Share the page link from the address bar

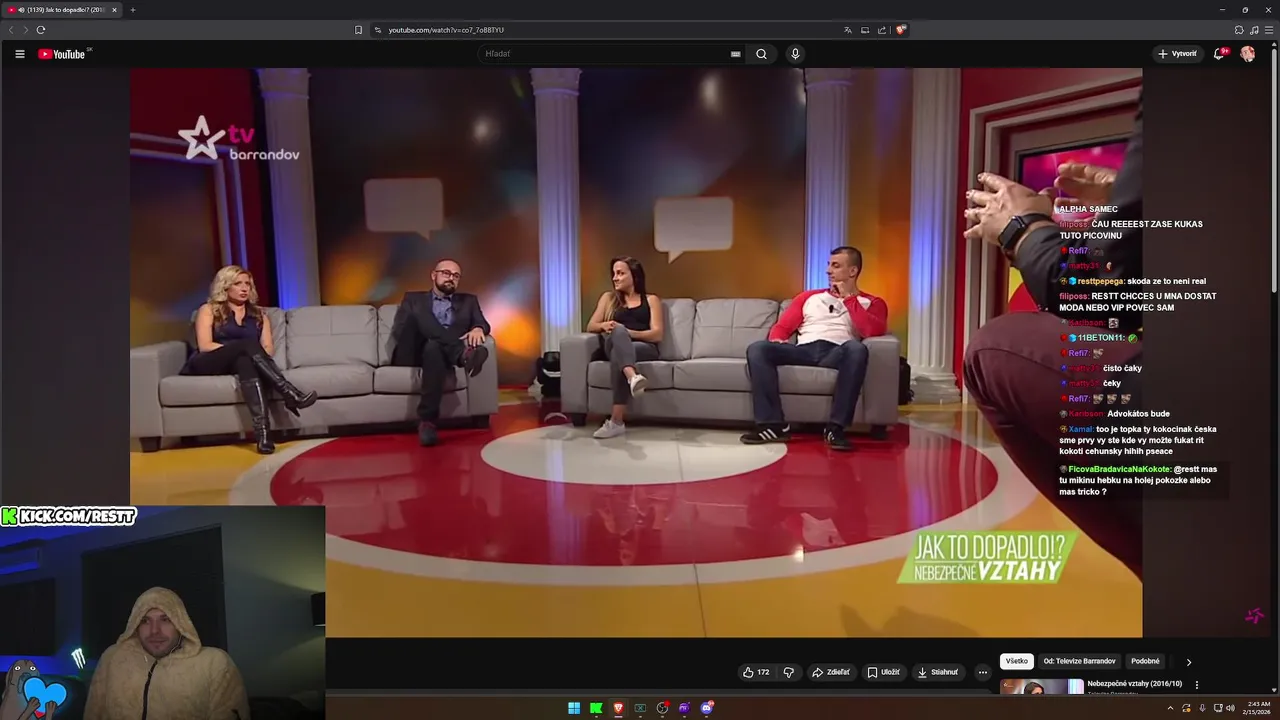882,30
